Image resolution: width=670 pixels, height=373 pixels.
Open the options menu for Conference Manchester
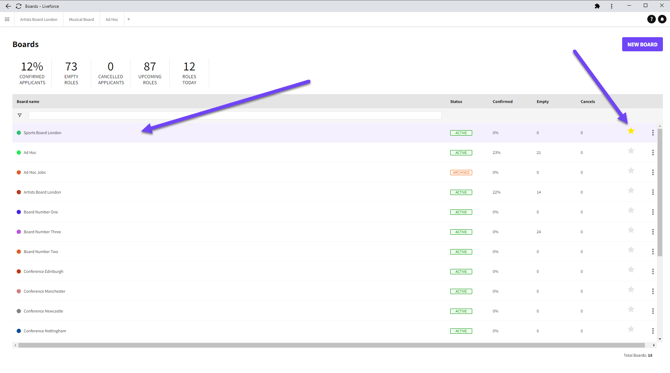[652, 291]
